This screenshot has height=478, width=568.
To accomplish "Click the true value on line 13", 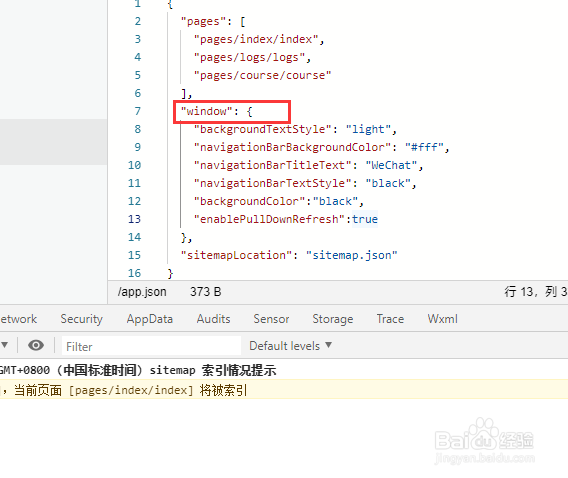I will [x=365, y=219].
